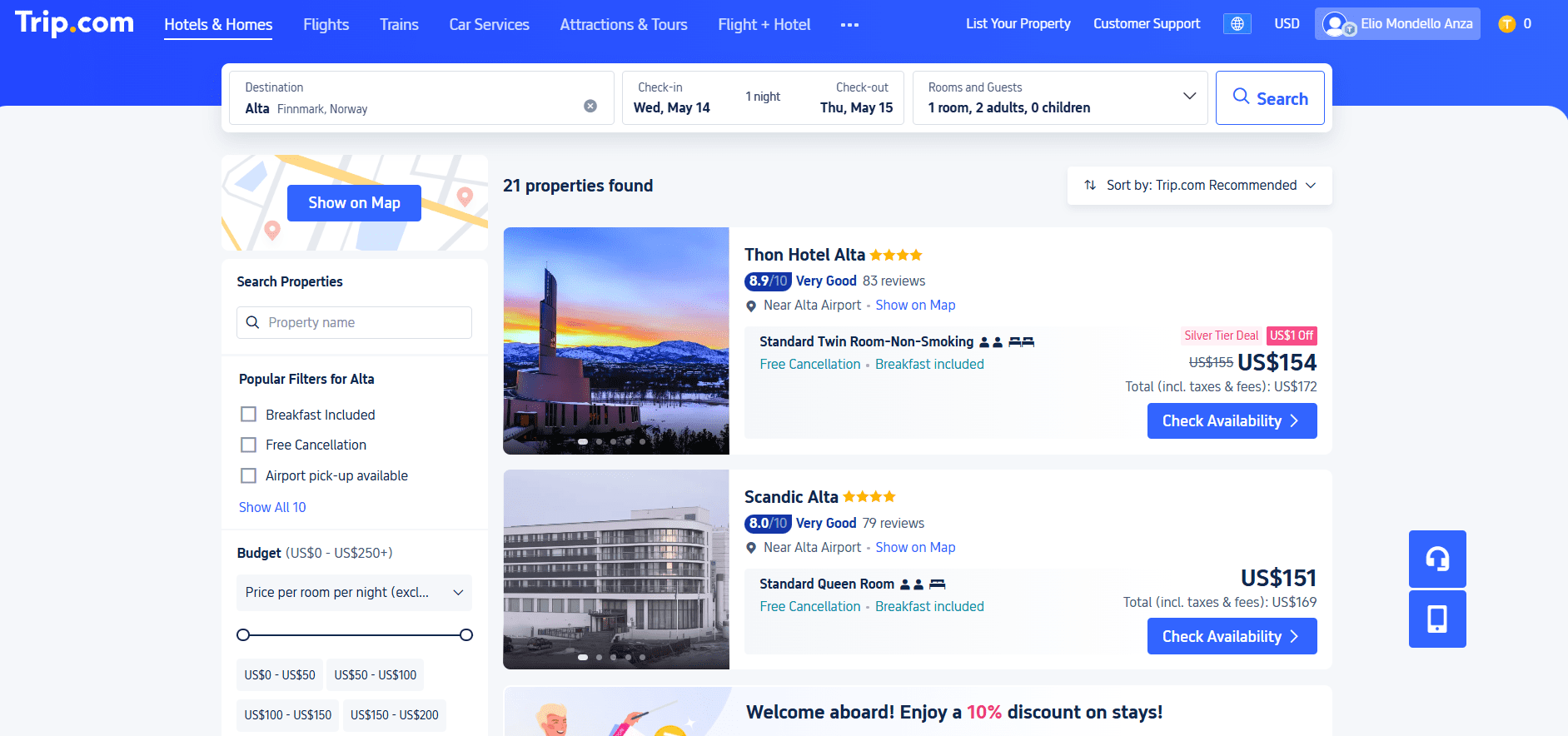Open the Thon Hotel Alta photo
Viewport: 1568px width, 736px height.
click(x=616, y=341)
